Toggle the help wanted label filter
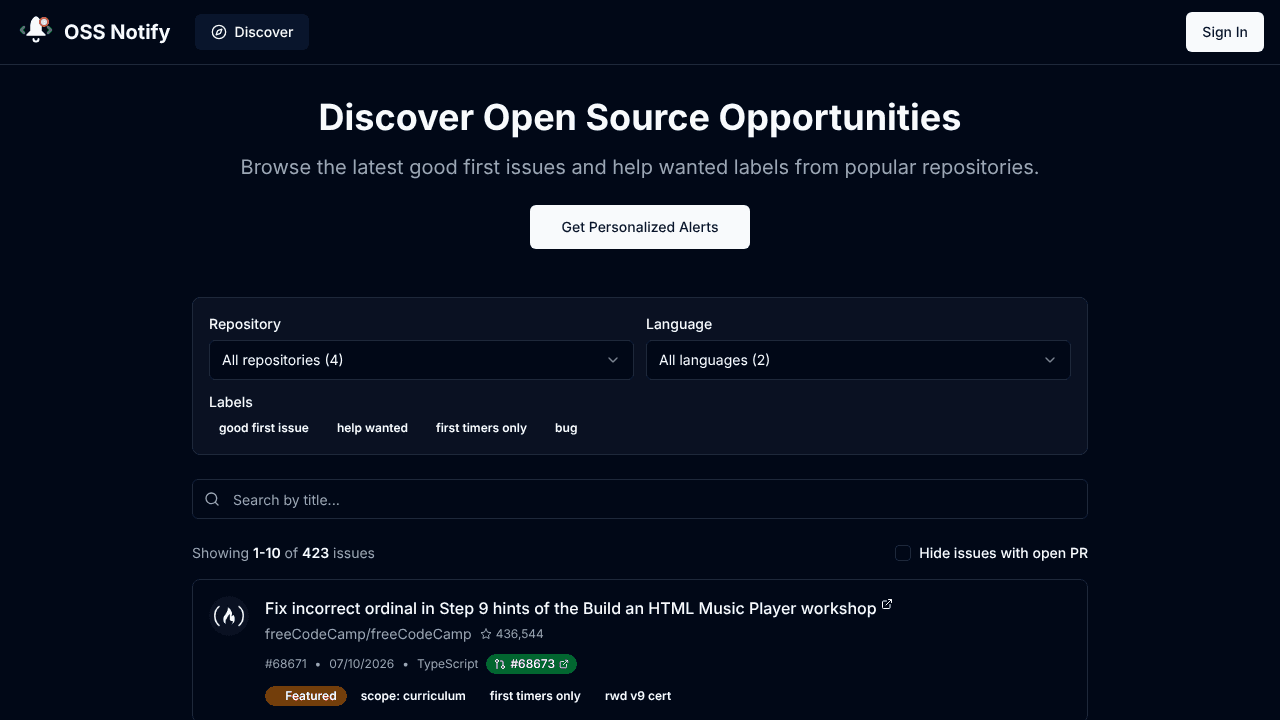1280x720 pixels. [372, 428]
